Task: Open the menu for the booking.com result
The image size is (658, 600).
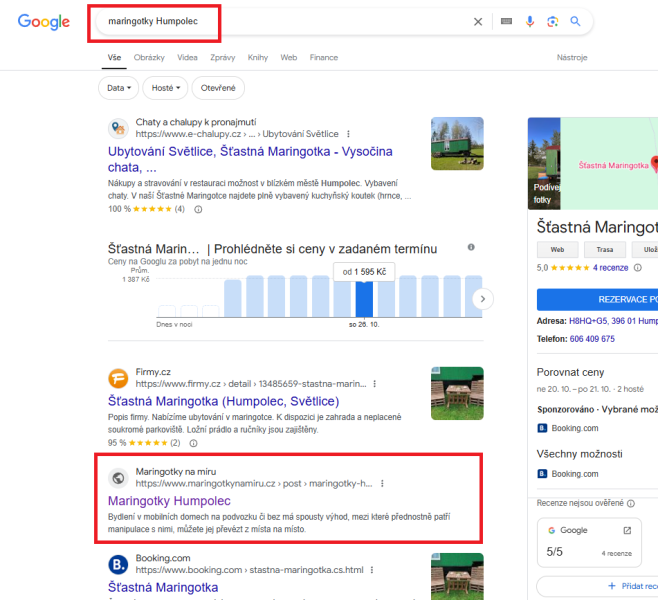Action: click(x=372, y=570)
